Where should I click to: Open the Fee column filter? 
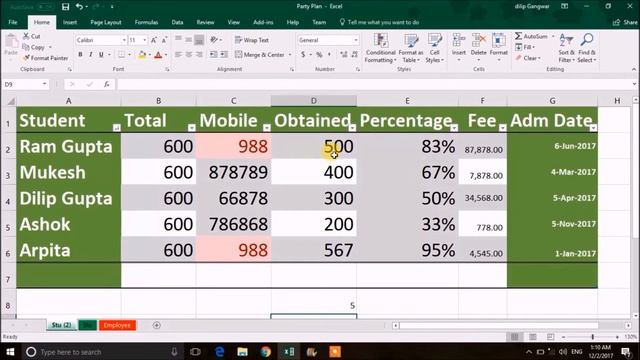502,128
